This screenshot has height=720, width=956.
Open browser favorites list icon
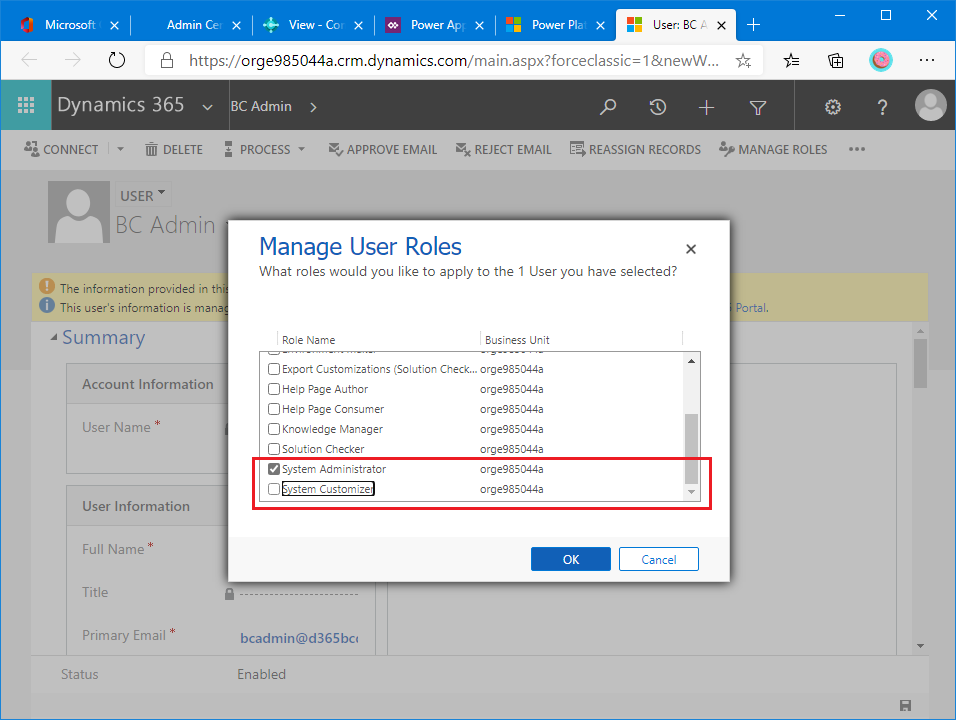(x=791, y=60)
